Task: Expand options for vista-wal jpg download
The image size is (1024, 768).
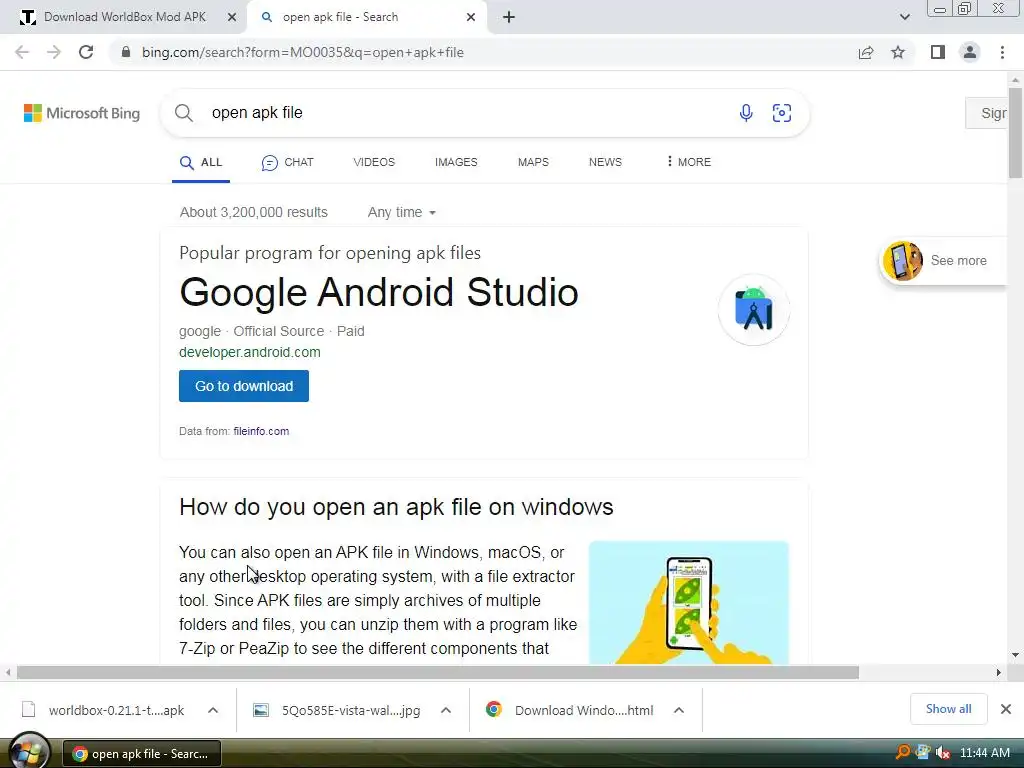Action: click(446, 710)
